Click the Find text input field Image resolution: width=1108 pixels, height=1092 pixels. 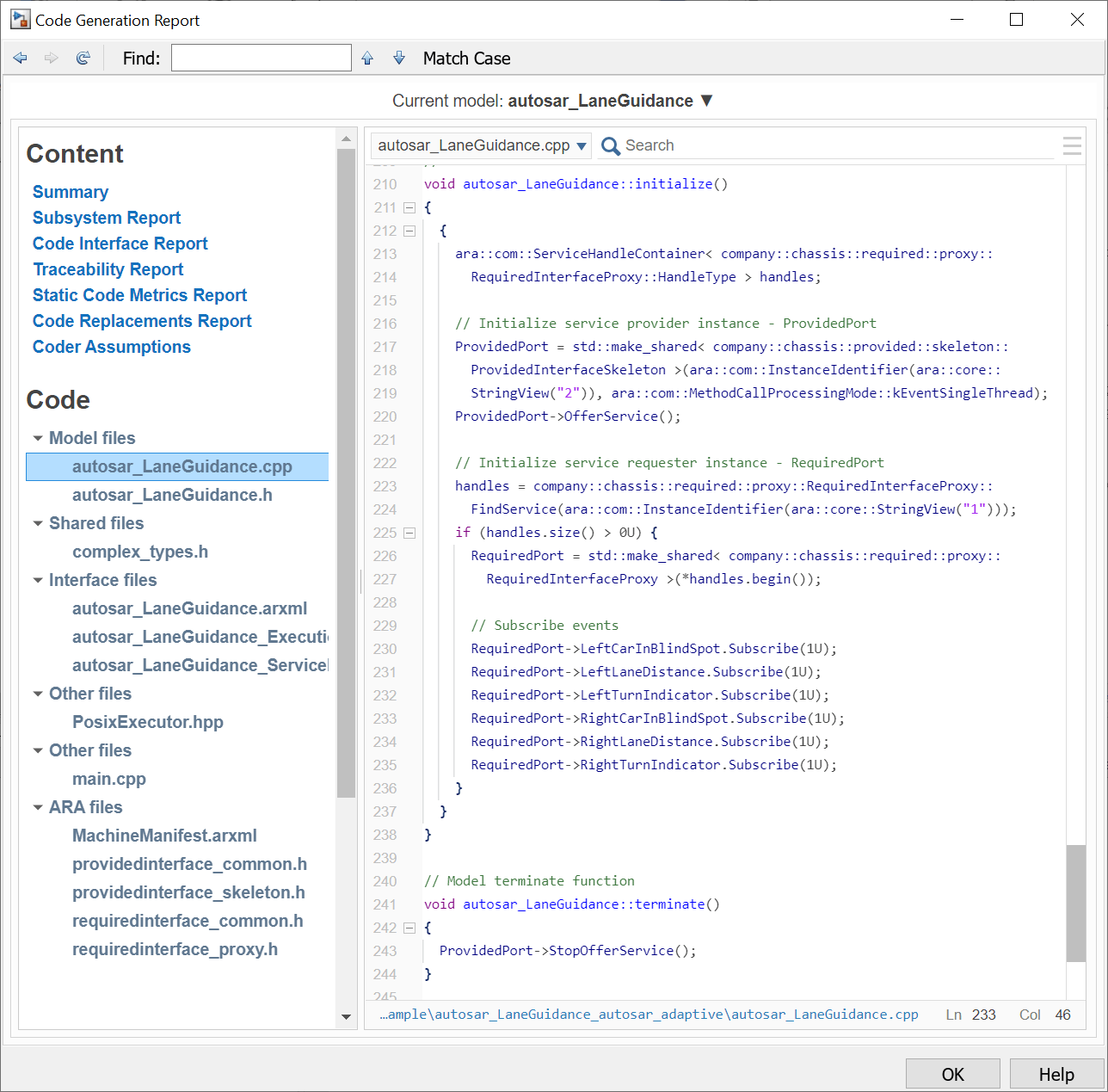click(261, 59)
